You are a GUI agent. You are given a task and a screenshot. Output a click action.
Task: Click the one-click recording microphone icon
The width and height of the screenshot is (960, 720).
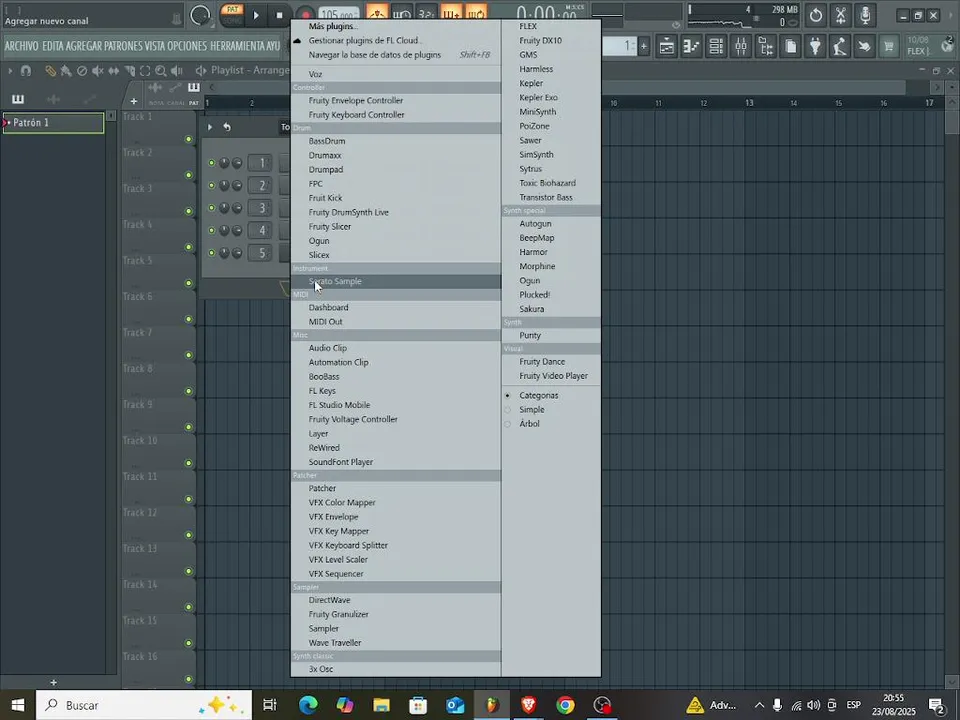865,16
